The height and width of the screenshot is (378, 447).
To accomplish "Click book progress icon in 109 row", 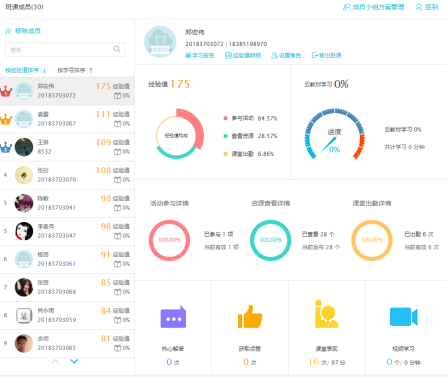I will pyautogui.click(x=117, y=152).
